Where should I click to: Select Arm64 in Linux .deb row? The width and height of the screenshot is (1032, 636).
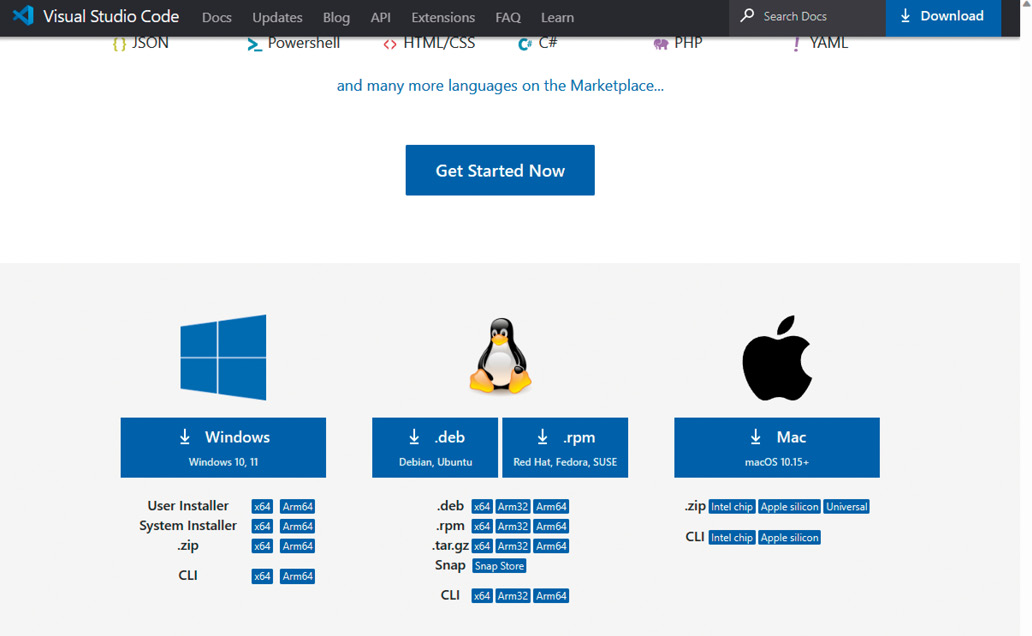pos(551,506)
